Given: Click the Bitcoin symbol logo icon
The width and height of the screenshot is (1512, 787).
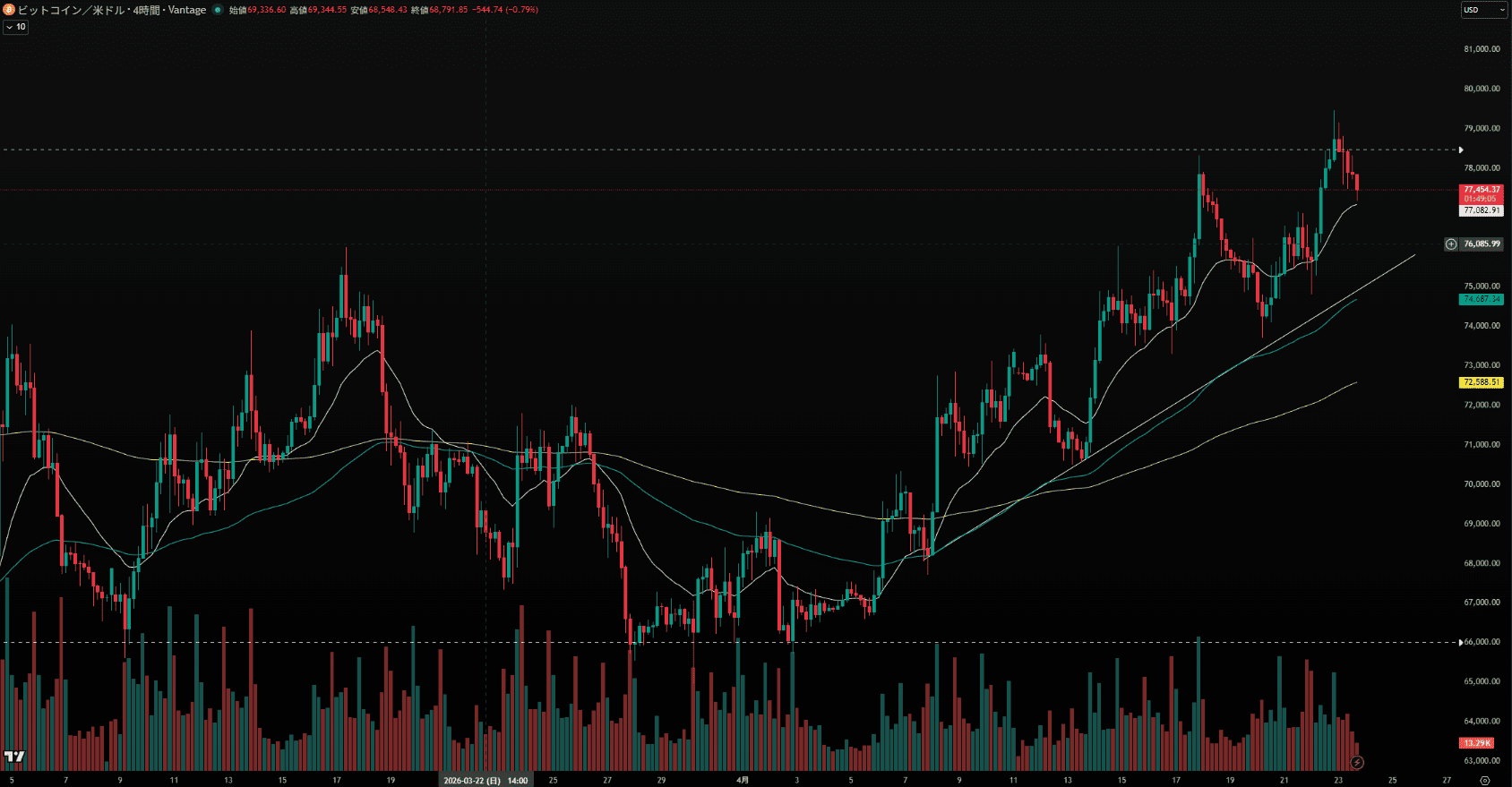Looking at the screenshot, I should pos(9,10).
